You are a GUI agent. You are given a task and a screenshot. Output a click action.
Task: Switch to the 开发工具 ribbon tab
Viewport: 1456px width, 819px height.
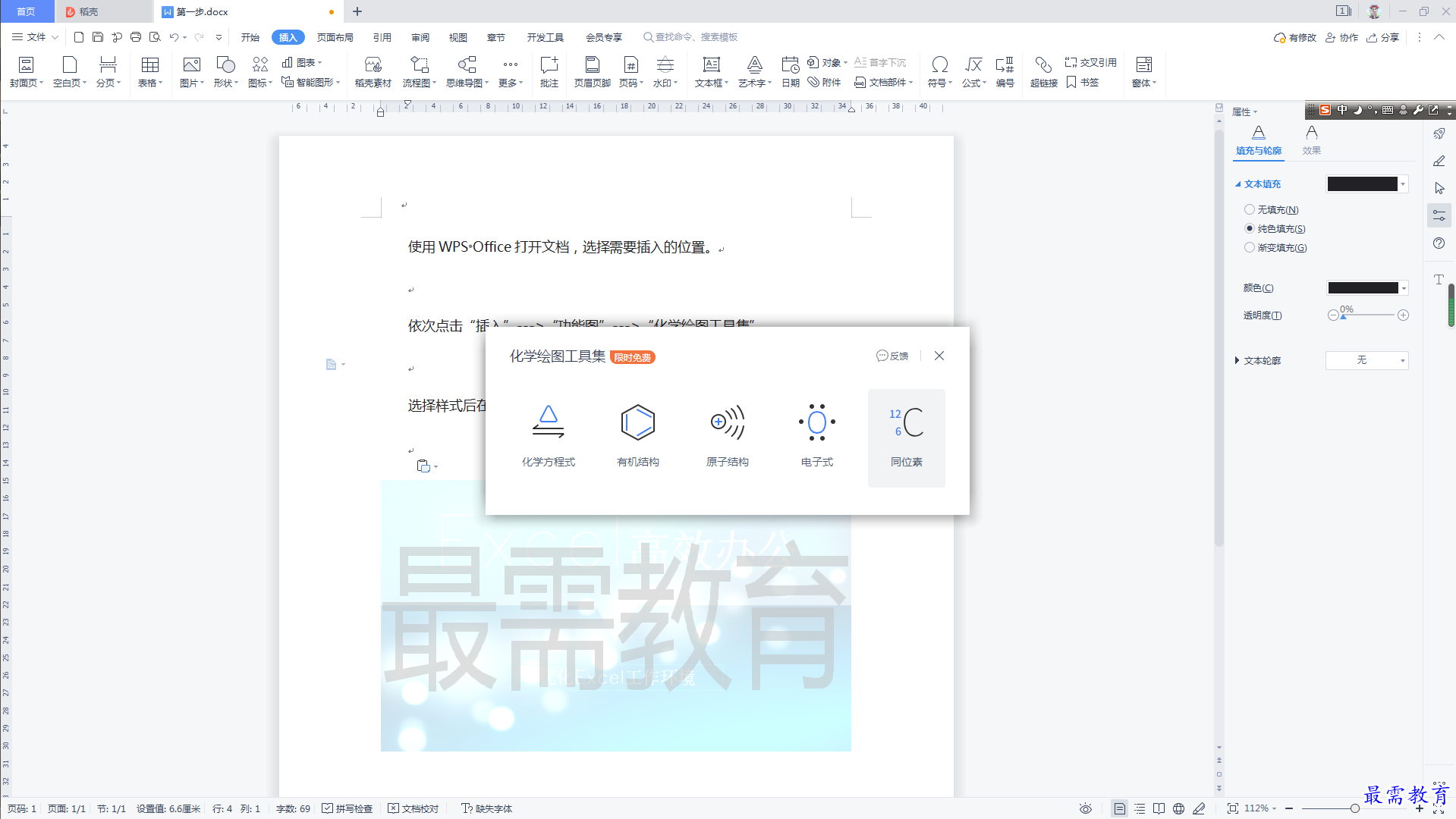(546, 37)
